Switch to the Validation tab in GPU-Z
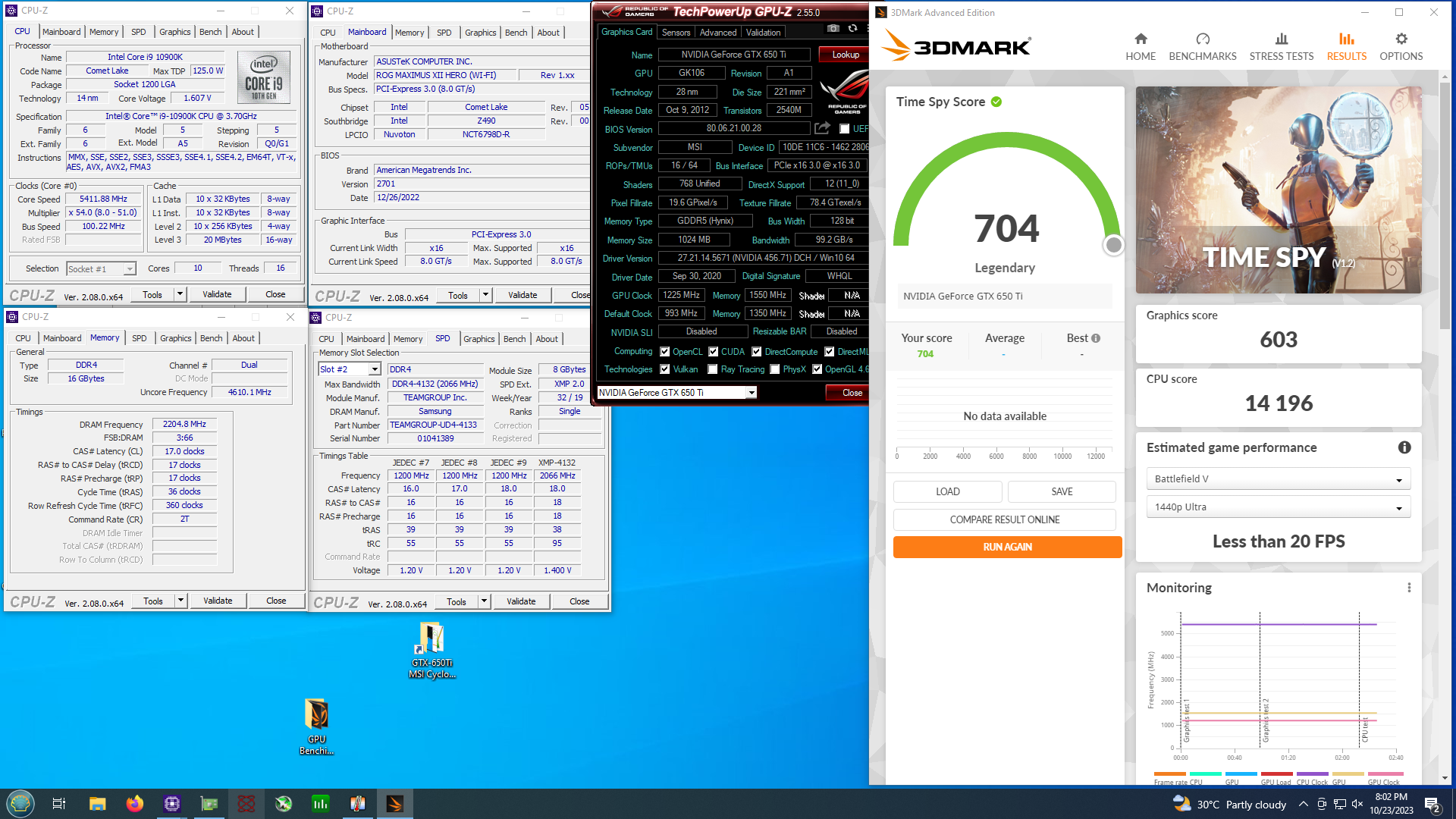Viewport: 1456px width, 819px height. click(x=763, y=33)
